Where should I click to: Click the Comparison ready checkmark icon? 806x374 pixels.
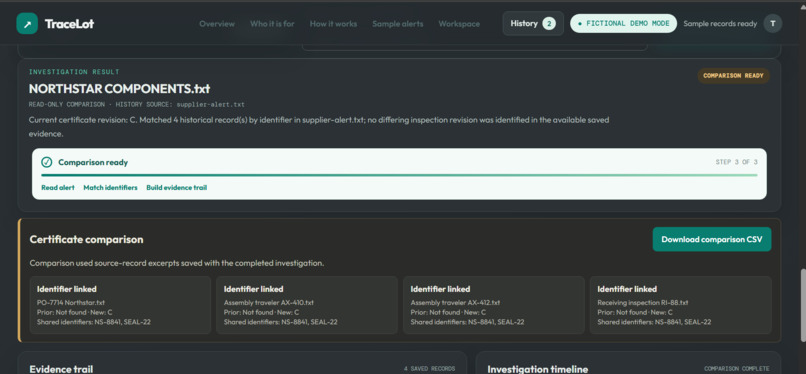pos(47,162)
